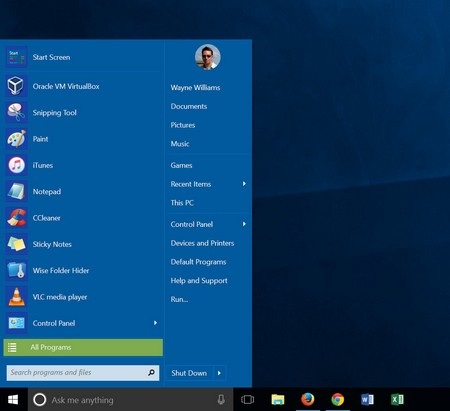
Task: Click the Cortana microphone icon
Action: click(x=221, y=399)
